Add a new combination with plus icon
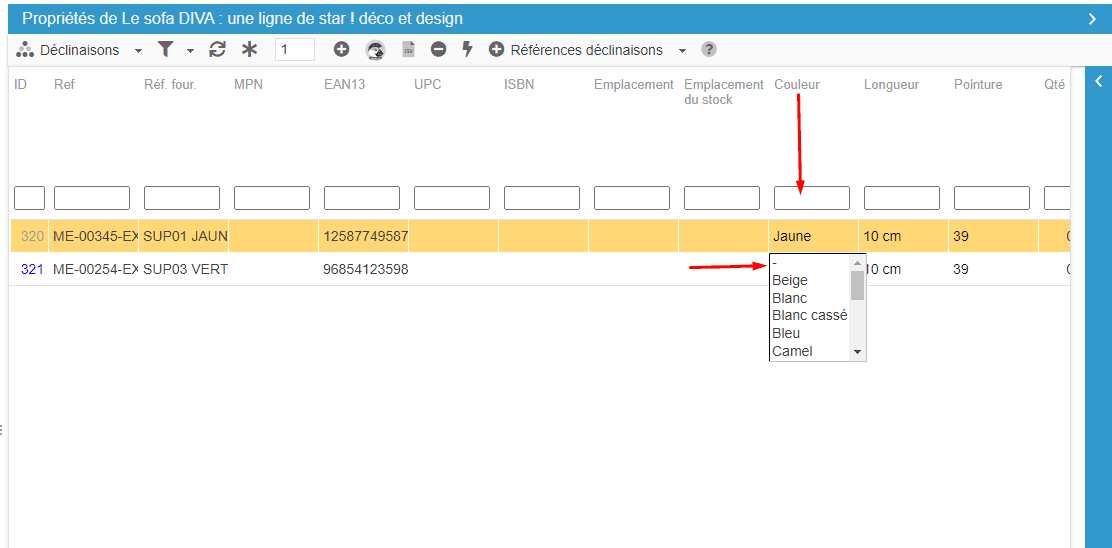The height and width of the screenshot is (548, 1112). [x=341, y=50]
